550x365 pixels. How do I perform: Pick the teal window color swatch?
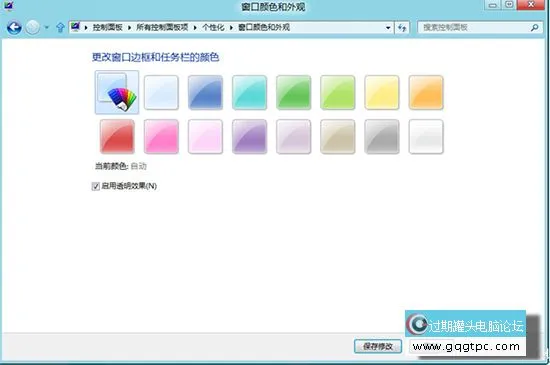click(249, 93)
